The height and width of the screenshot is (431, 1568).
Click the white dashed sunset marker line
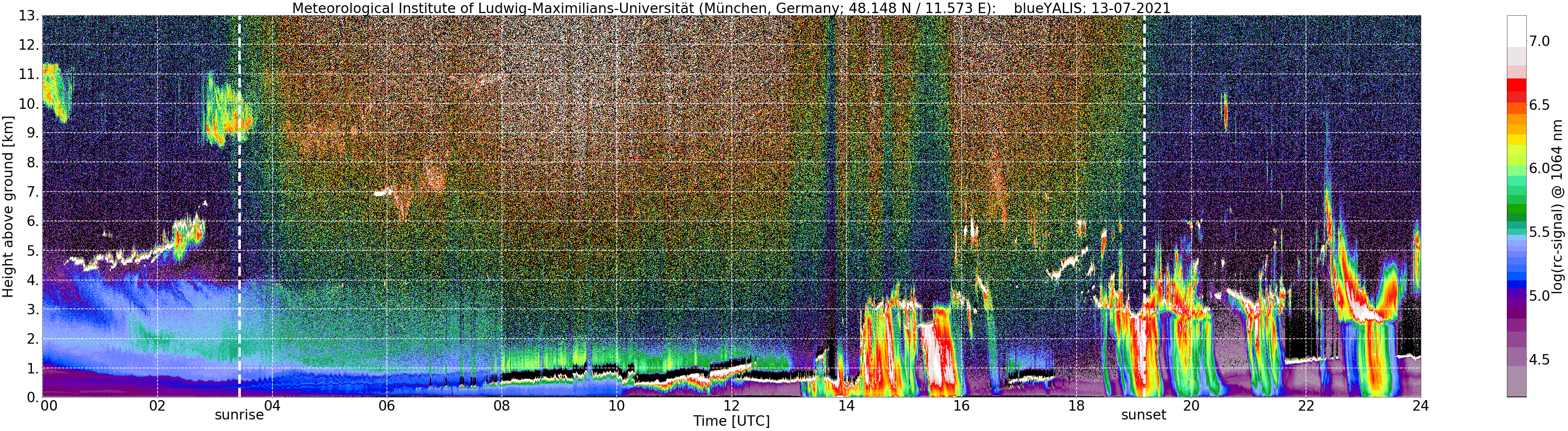click(1144, 206)
